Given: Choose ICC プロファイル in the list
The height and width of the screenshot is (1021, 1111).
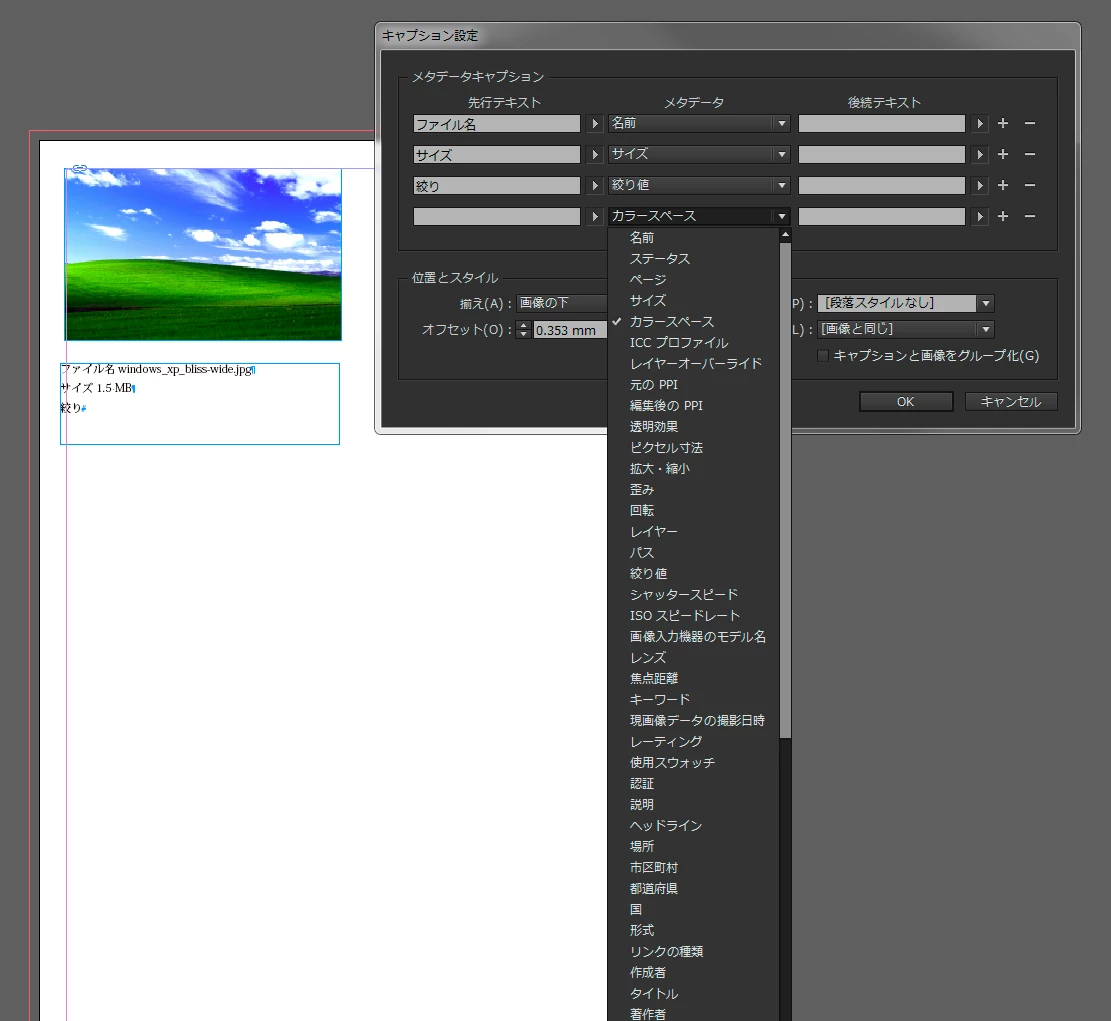Looking at the screenshot, I should click(x=679, y=343).
